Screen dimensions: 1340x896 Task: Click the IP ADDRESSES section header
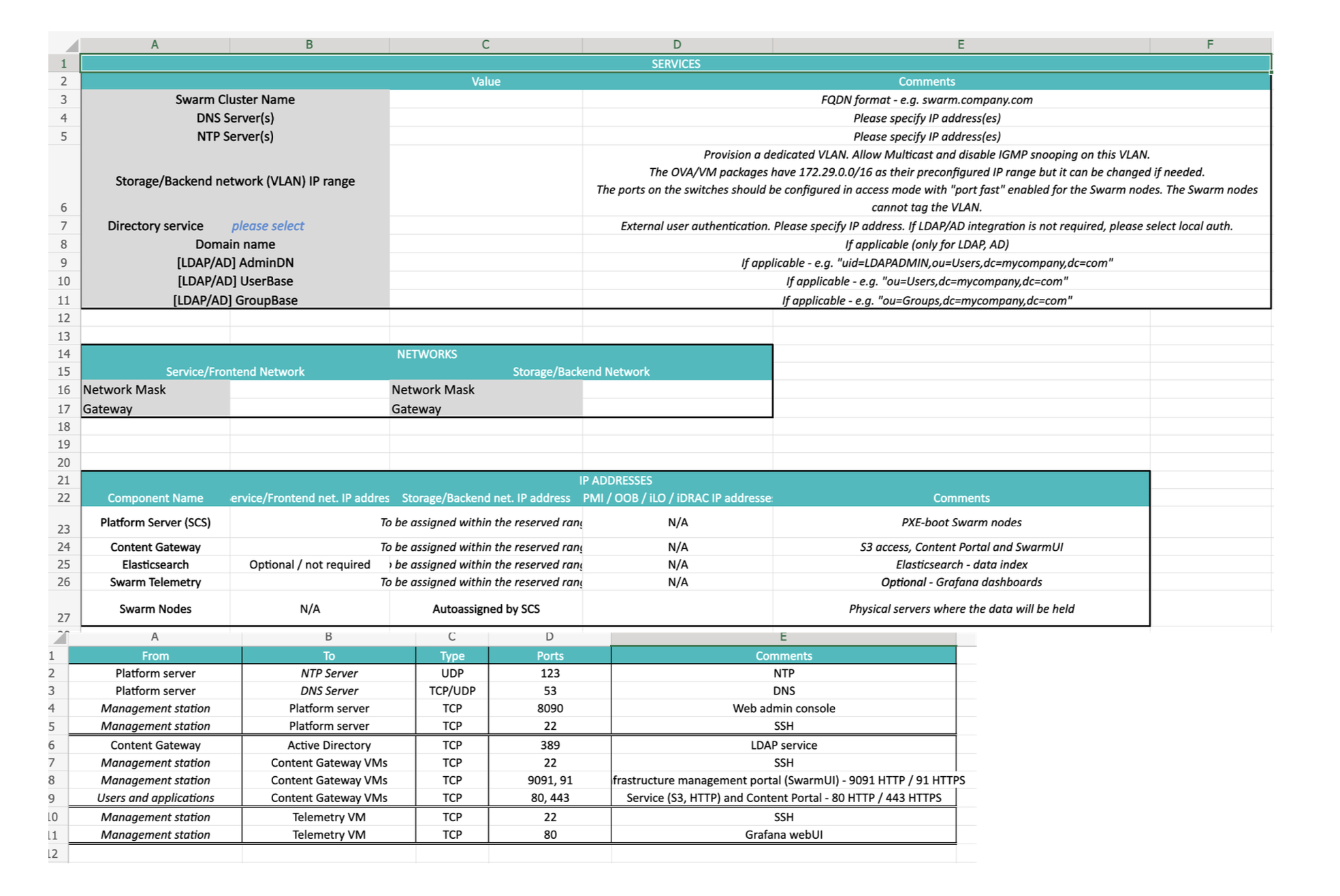pos(615,481)
